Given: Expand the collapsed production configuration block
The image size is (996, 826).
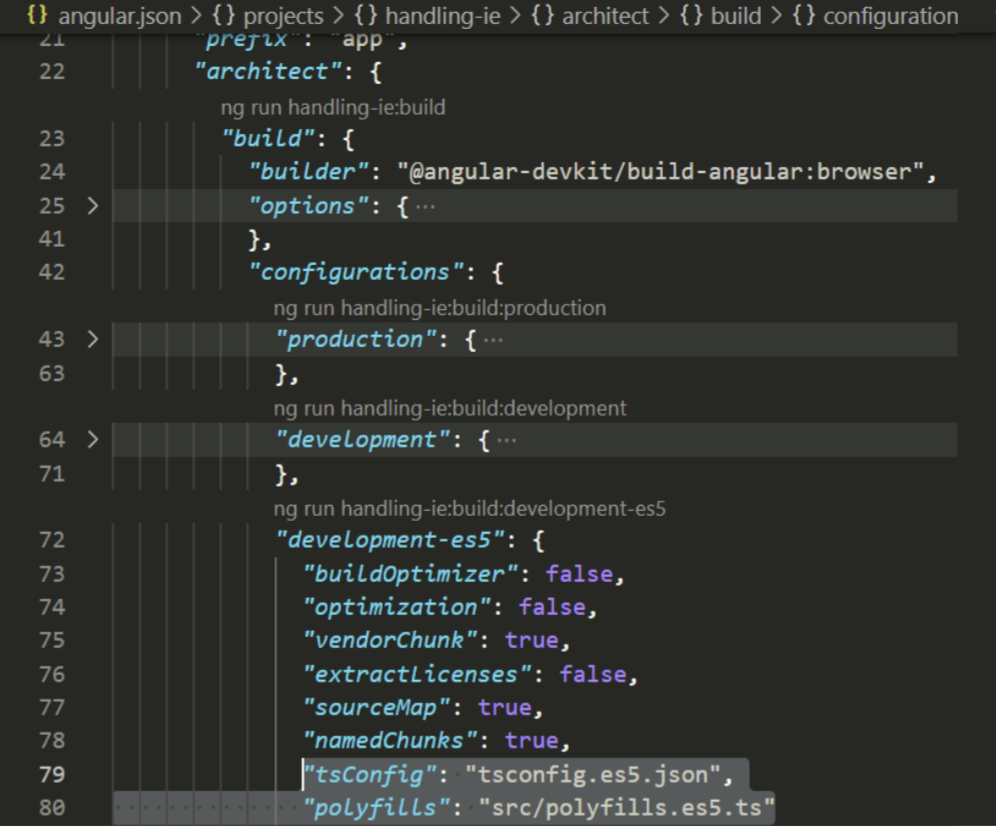Looking at the screenshot, I should (90, 339).
